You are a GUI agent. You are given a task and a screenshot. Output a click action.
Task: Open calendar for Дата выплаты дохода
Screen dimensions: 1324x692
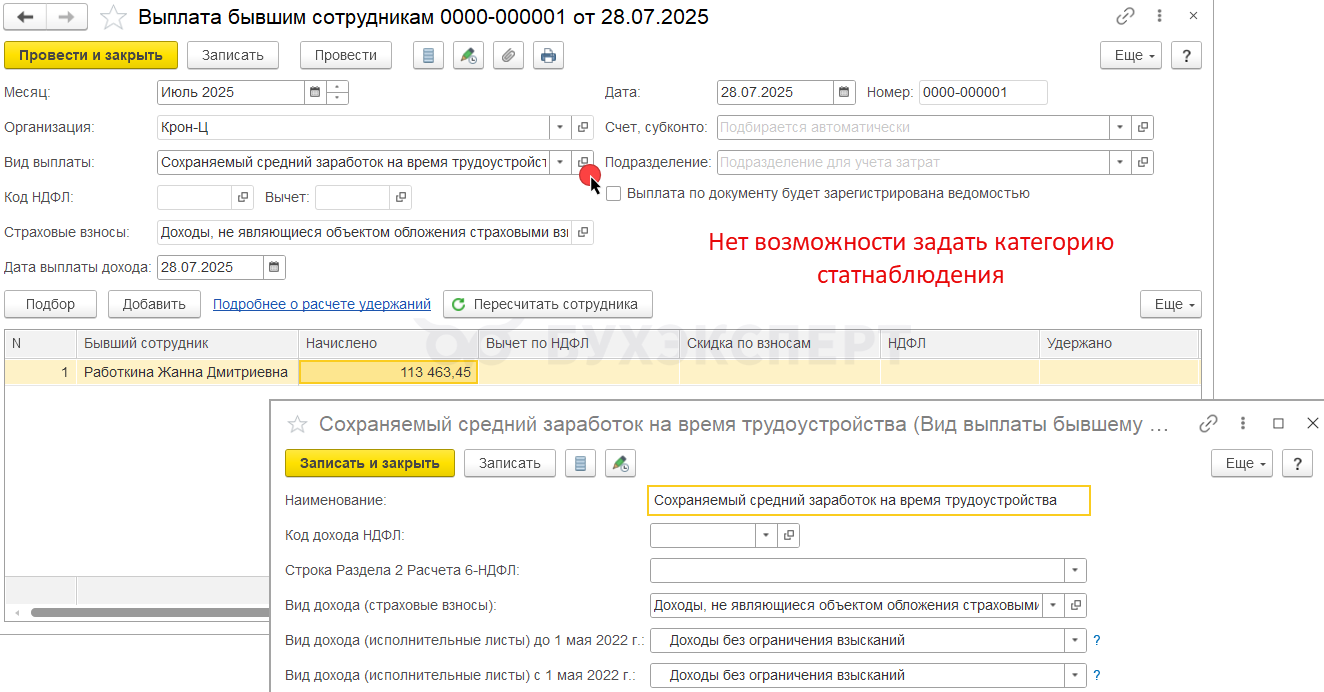pyautogui.click(x=274, y=267)
